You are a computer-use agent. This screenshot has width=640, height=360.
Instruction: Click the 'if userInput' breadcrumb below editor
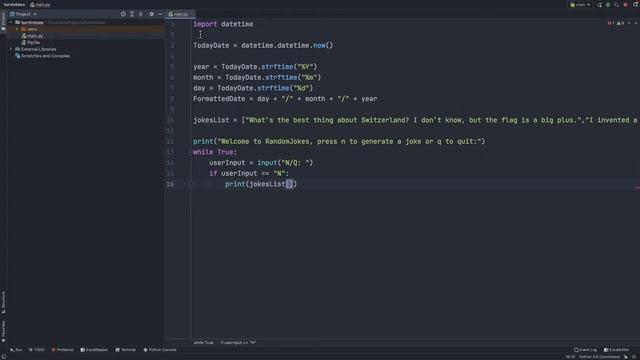[238, 342]
